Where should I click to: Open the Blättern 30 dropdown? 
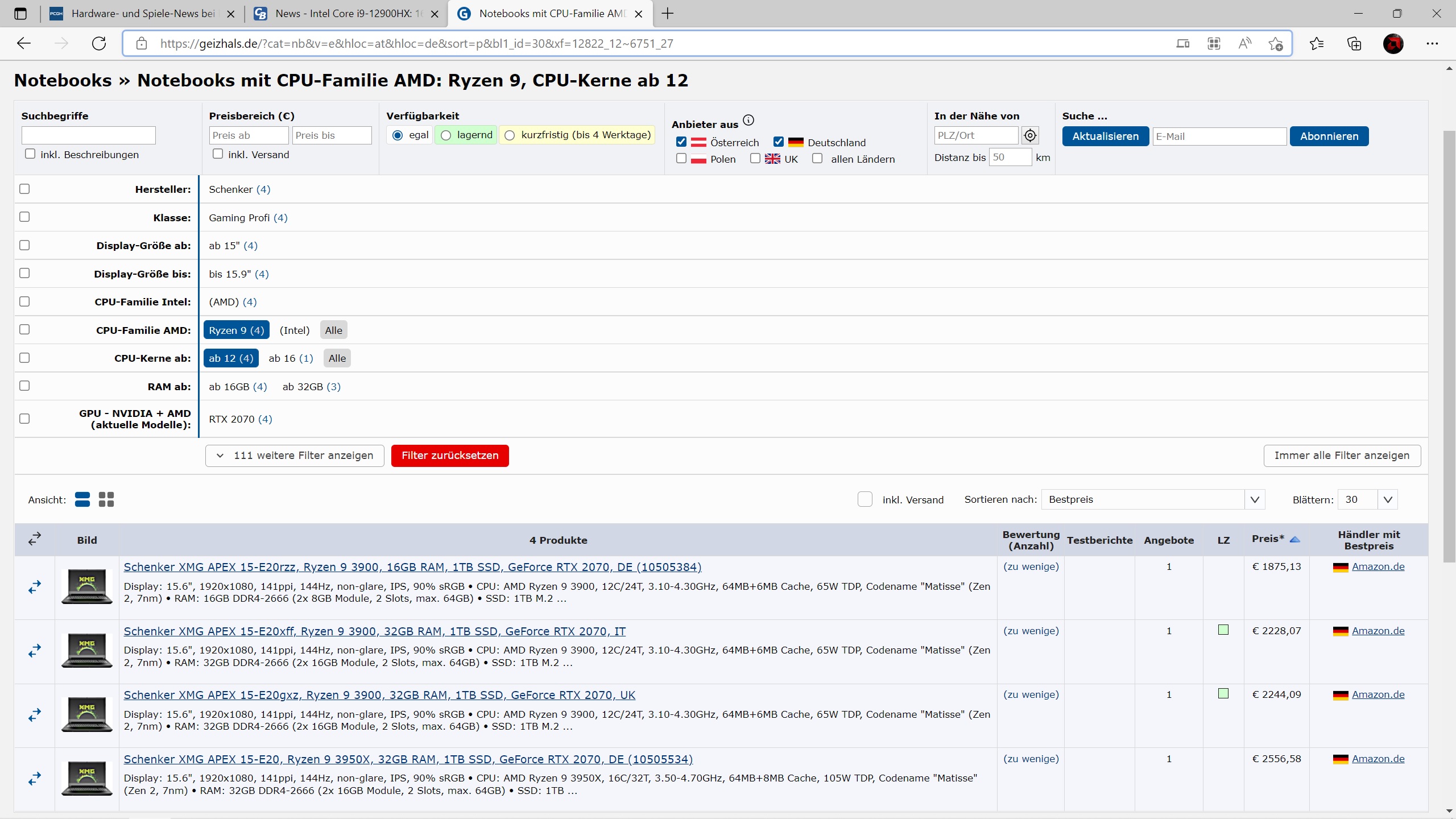point(1367,499)
